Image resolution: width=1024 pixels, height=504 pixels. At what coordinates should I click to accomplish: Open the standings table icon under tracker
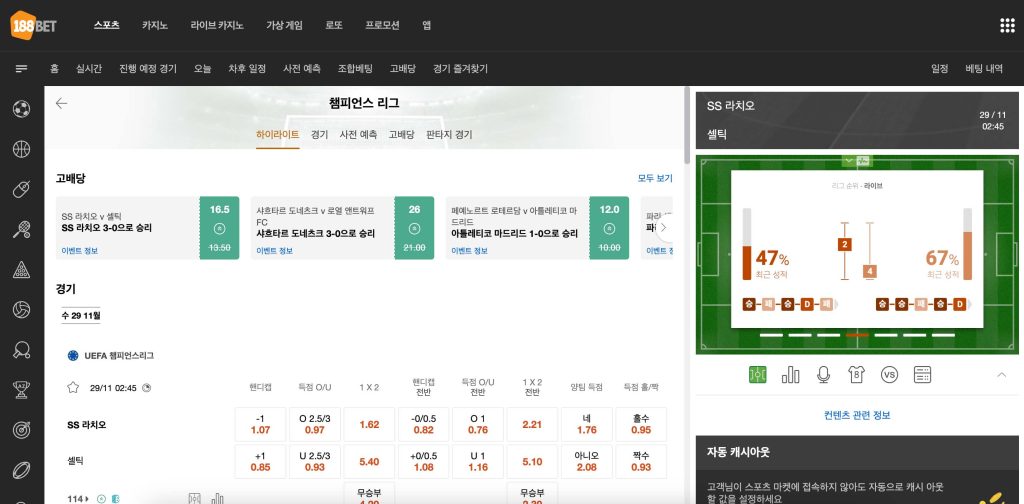pyautogui.click(x=922, y=374)
